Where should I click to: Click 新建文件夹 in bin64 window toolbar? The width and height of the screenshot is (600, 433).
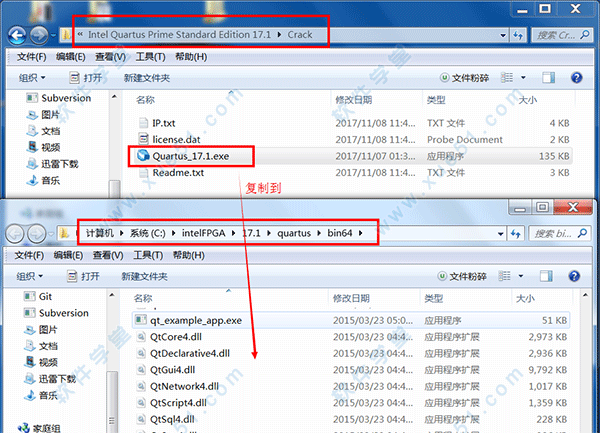pyautogui.click(x=145, y=276)
